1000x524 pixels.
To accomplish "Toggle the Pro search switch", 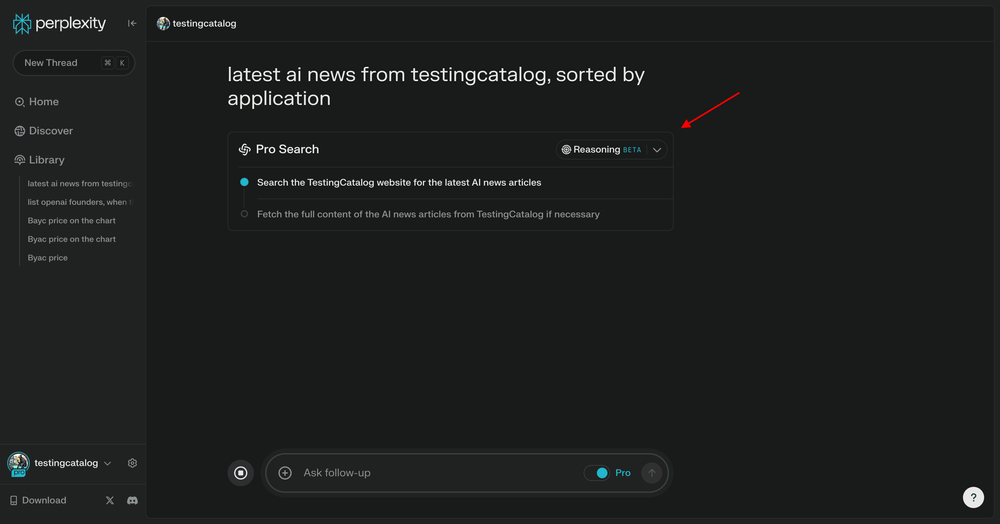I will point(597,473).
